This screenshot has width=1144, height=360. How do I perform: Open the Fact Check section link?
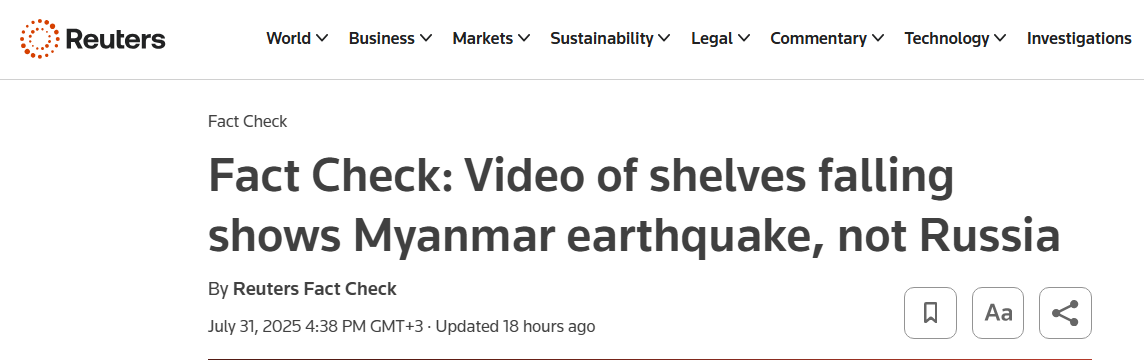[x=247, y=121]
